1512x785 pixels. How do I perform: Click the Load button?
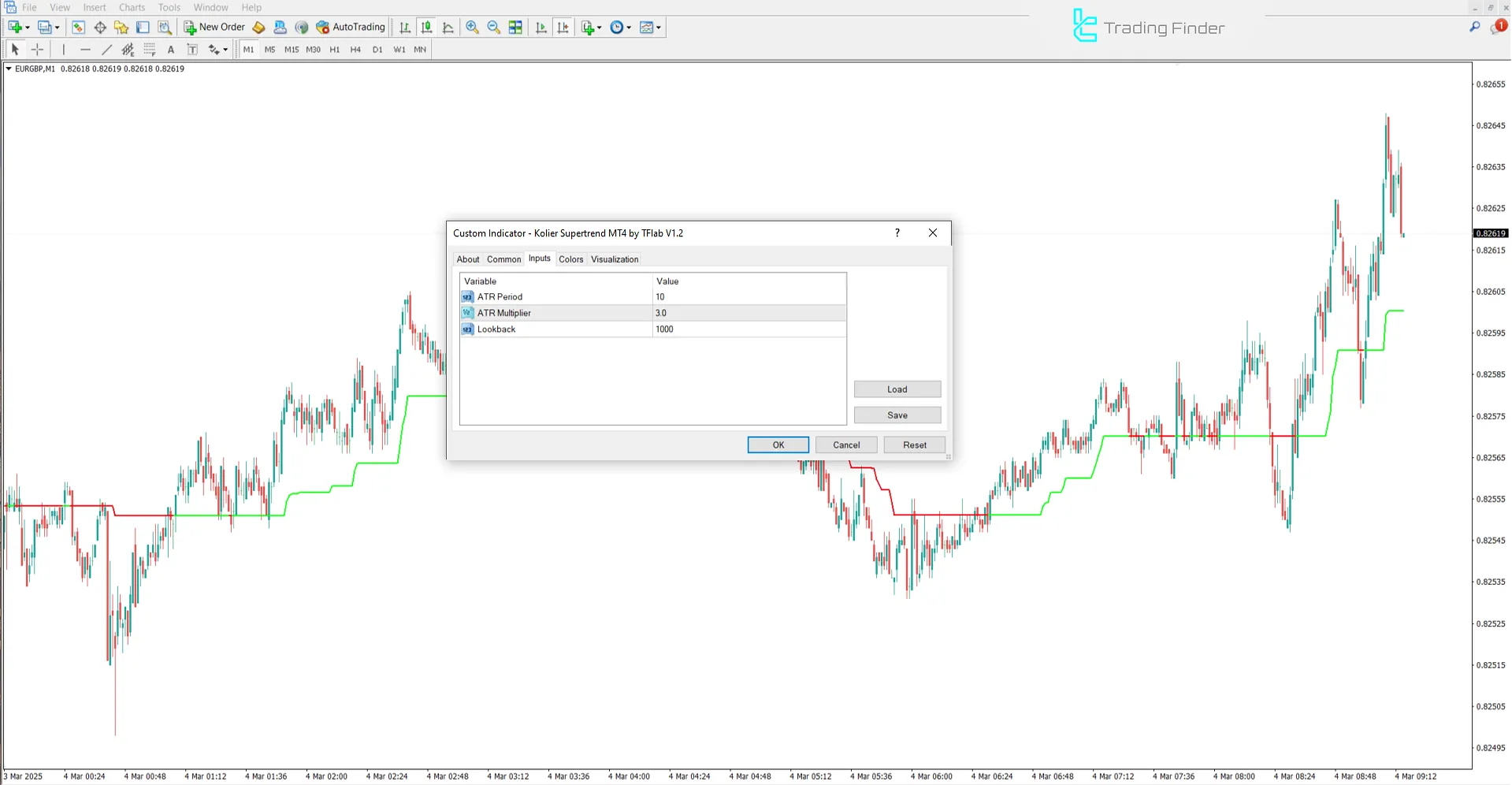click(x=897, y=389)
